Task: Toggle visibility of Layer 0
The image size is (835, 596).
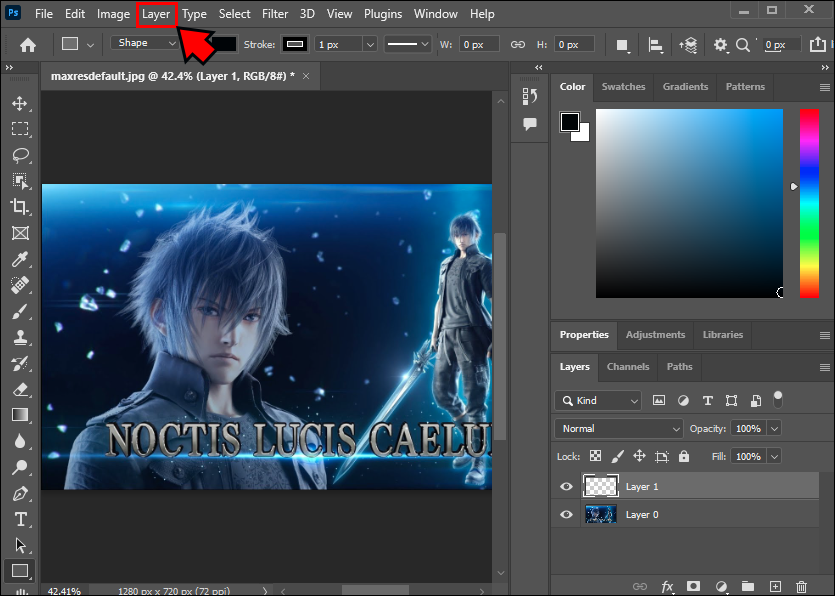Action: [567, 515]
